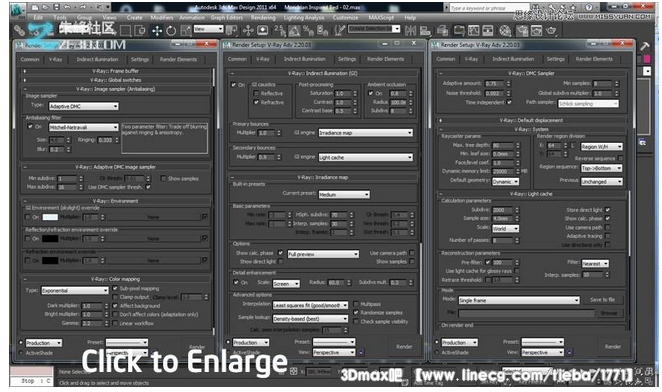Activate the Select and Rotate tool

coord(171,31)
